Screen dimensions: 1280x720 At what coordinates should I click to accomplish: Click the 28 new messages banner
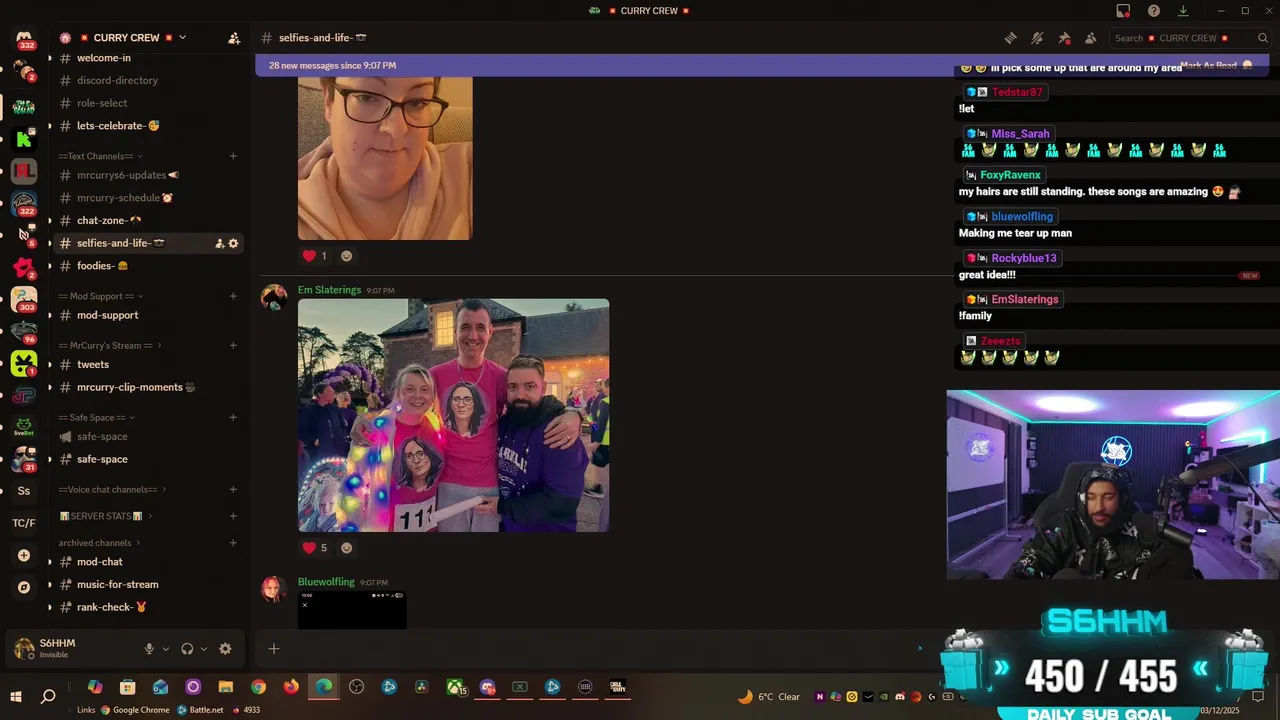coord(332,66)
